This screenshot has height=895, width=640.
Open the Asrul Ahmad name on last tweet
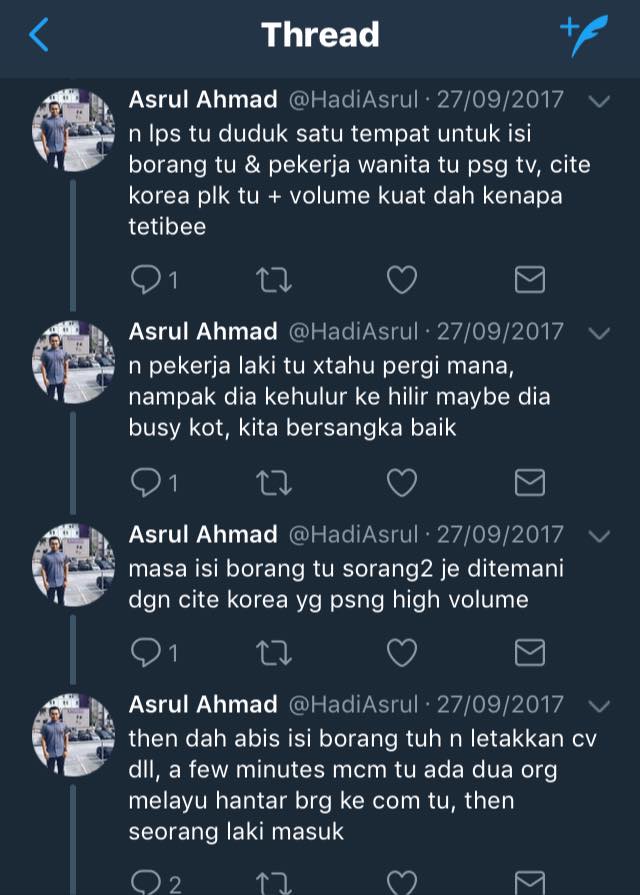point(203,704)
